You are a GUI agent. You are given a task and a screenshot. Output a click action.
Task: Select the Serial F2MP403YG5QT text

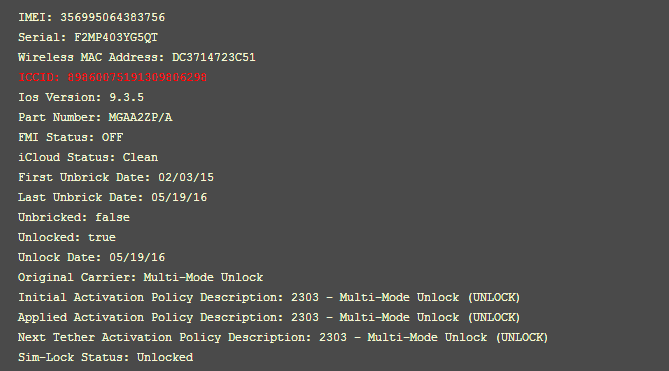pyautogui.click(x=88, y=38)
